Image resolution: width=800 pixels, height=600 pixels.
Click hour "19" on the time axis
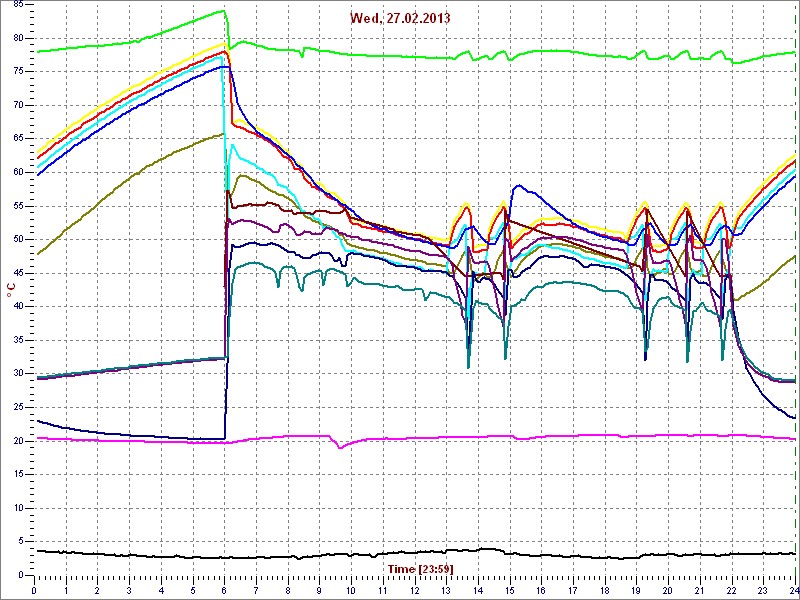(637, 590)
